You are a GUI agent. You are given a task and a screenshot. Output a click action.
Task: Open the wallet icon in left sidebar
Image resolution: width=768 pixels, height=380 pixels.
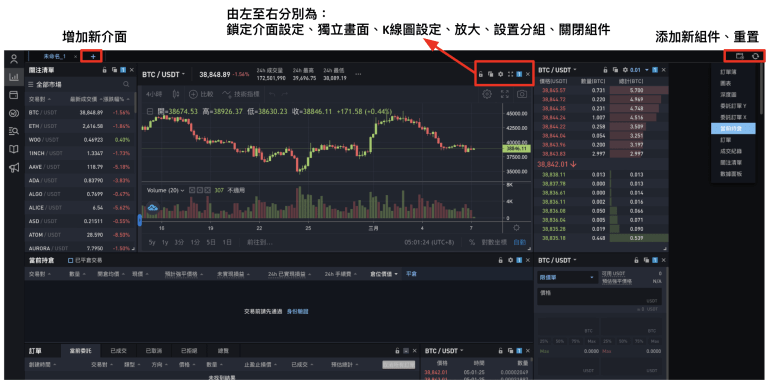pos(14,95)
